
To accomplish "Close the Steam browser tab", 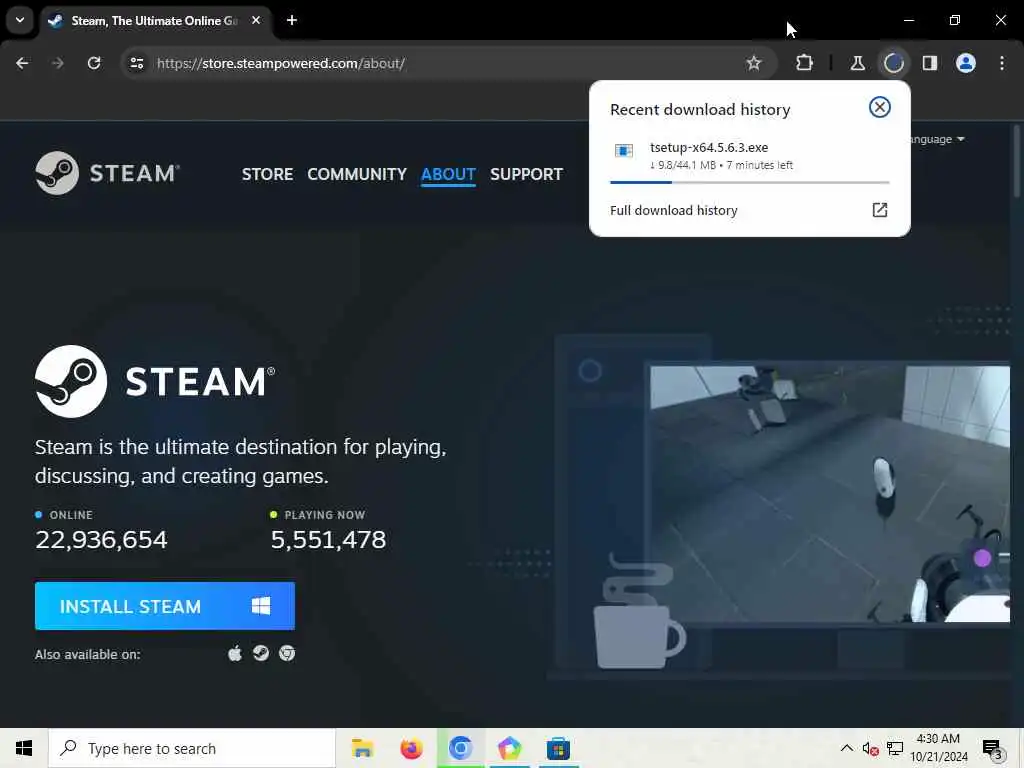I will coord(256,20).
